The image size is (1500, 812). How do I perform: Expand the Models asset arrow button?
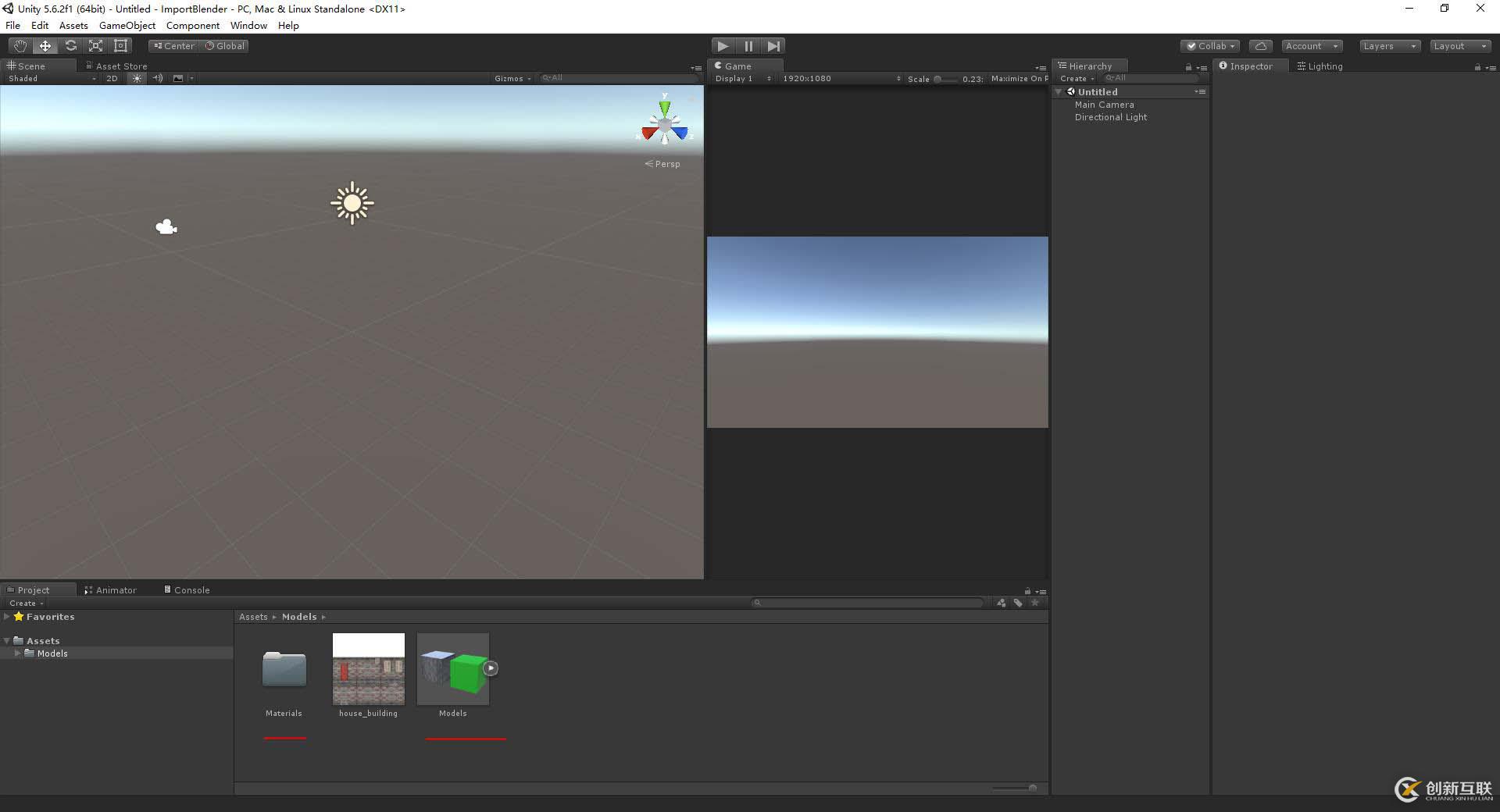point(491,668)
